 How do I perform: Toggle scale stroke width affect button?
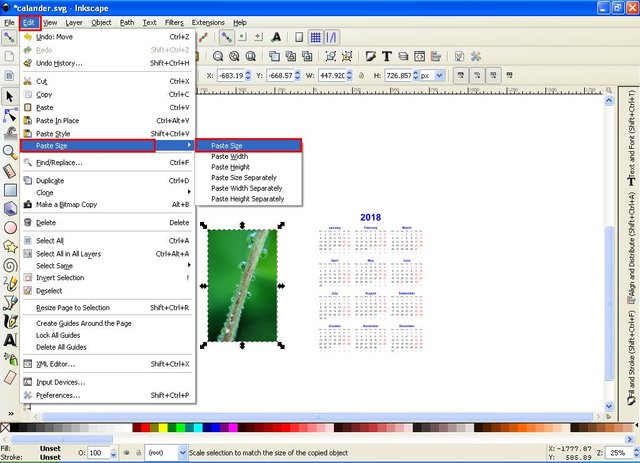point(461,76)
